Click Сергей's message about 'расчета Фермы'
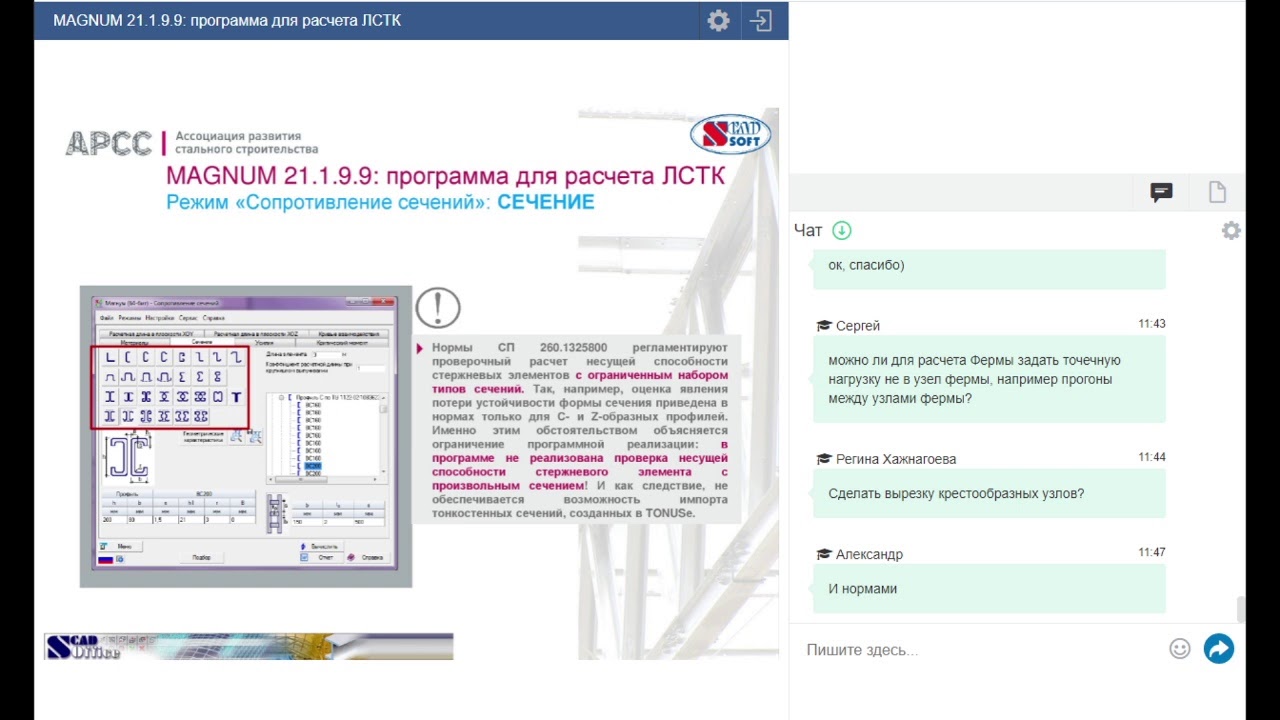Screen dimensions: 1280x720 pyautogui.click(x=989, y=379)
